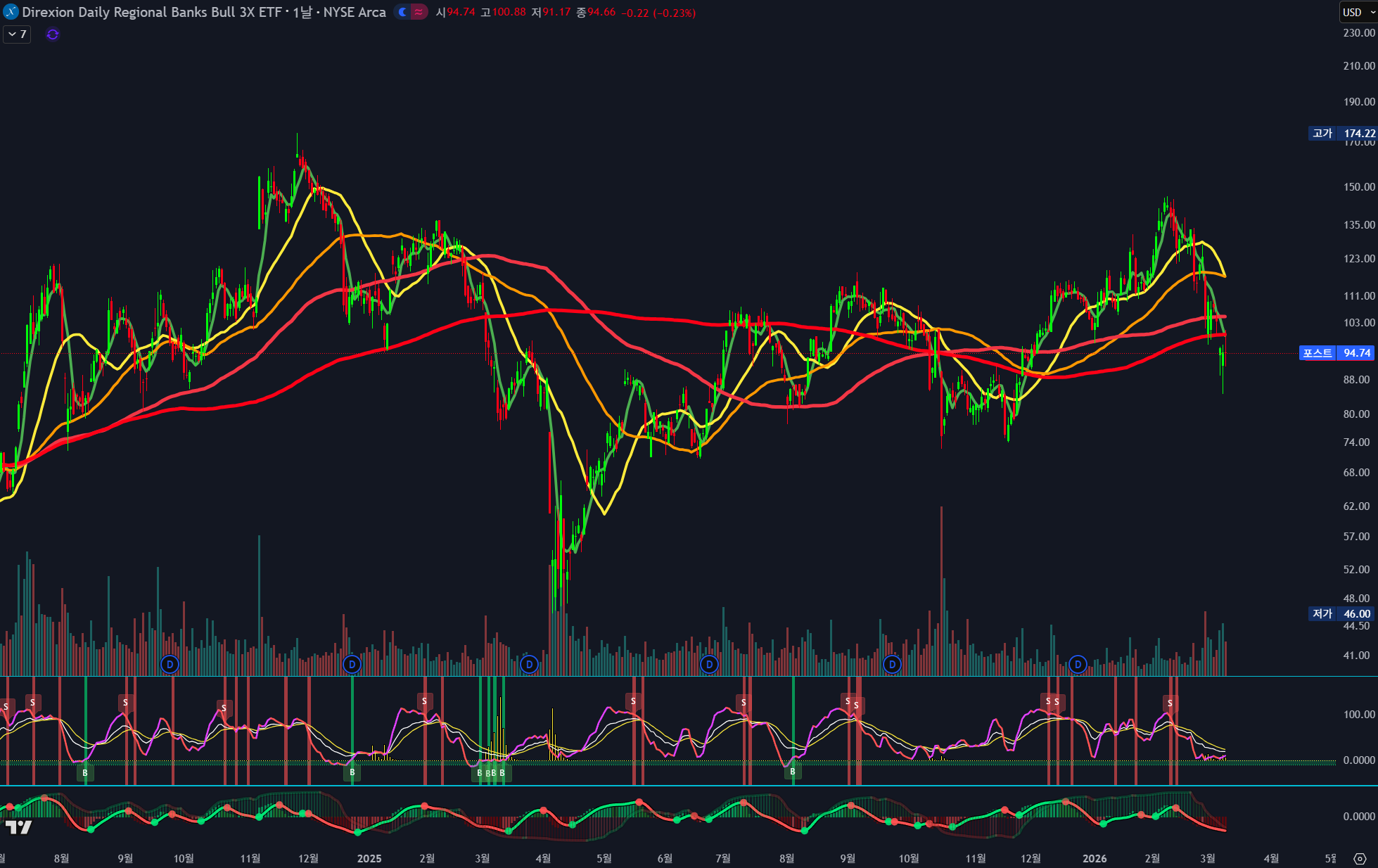The width and height of the screenshot is (1378, 868).
Task: Click the dividend D marker near April 2025
Action: (530, 664)
